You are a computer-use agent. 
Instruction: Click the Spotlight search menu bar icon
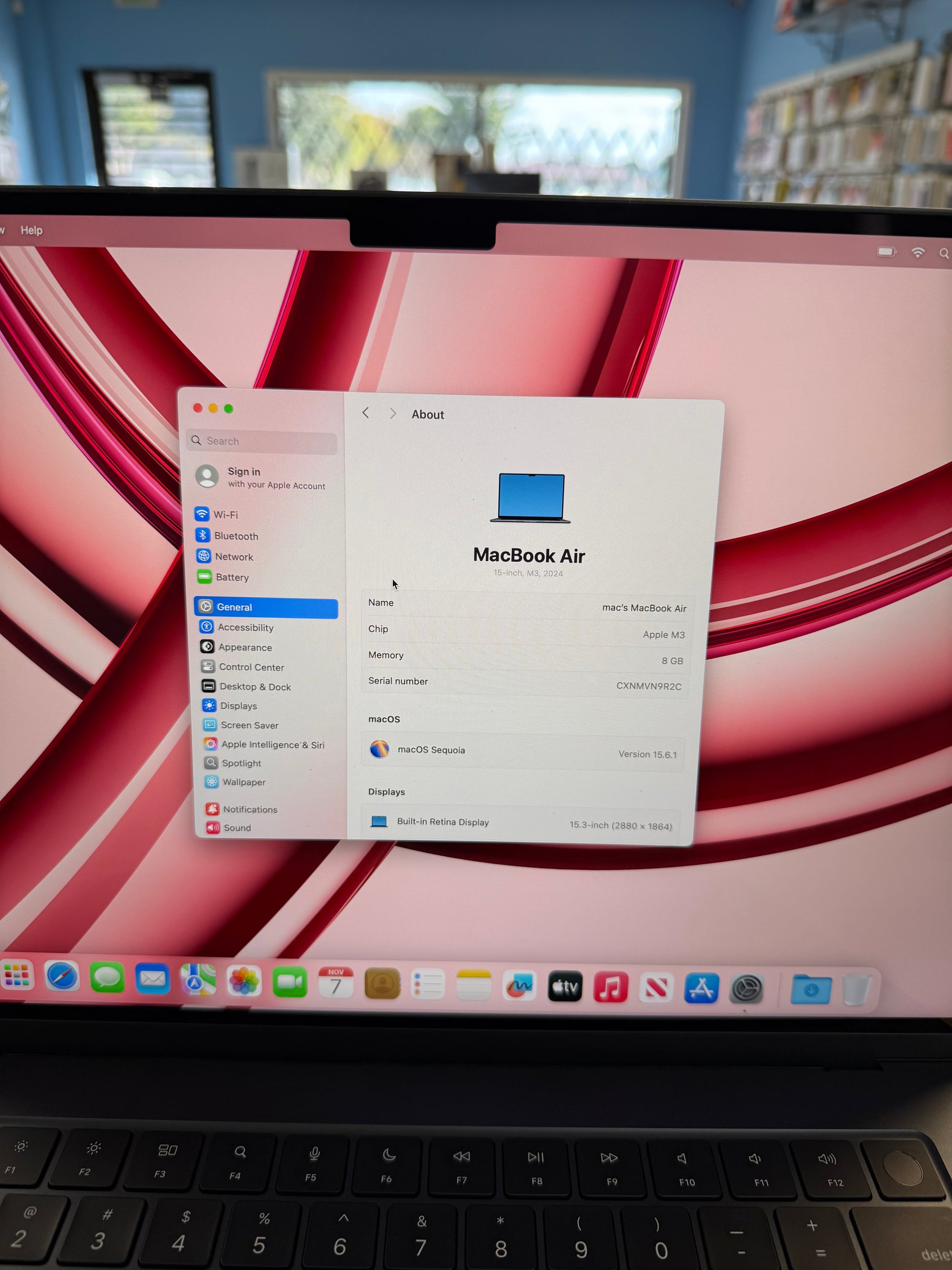pos(943,253)
